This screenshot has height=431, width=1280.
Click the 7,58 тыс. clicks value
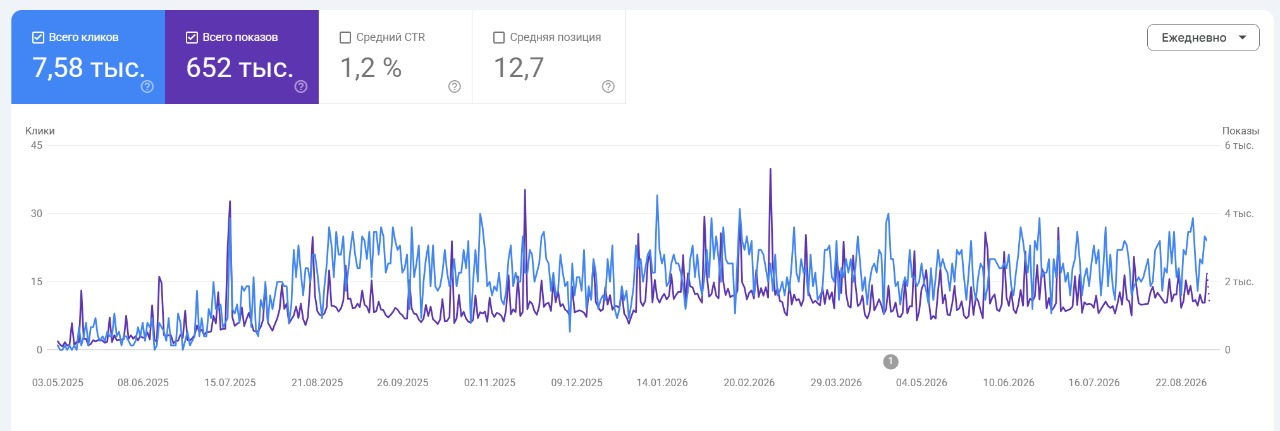[x=88, y=68]
